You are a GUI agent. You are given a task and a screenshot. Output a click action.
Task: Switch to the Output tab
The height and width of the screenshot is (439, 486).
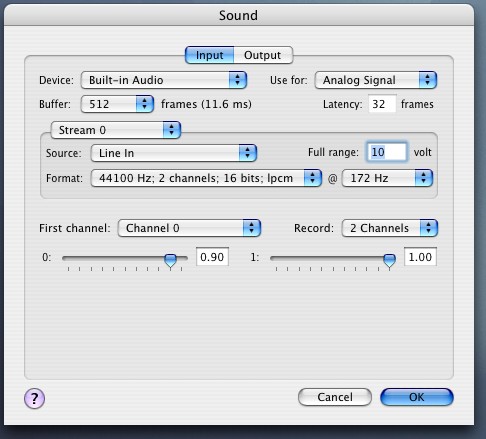[x=263, y=55]
